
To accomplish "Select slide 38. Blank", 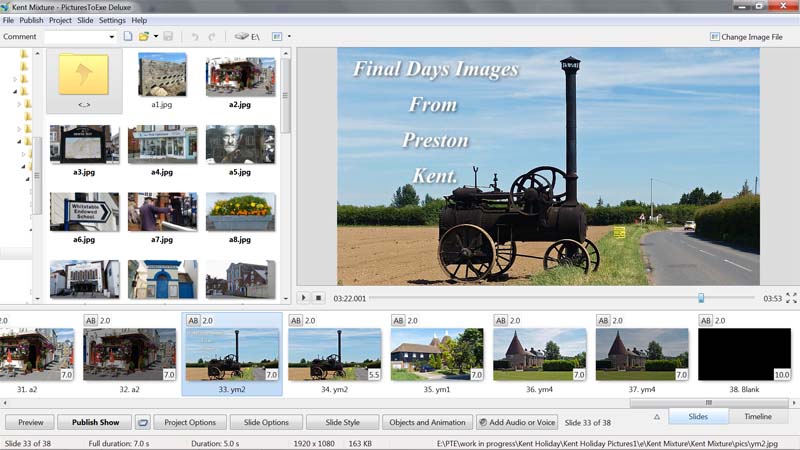I will click(x=744, y=354).
